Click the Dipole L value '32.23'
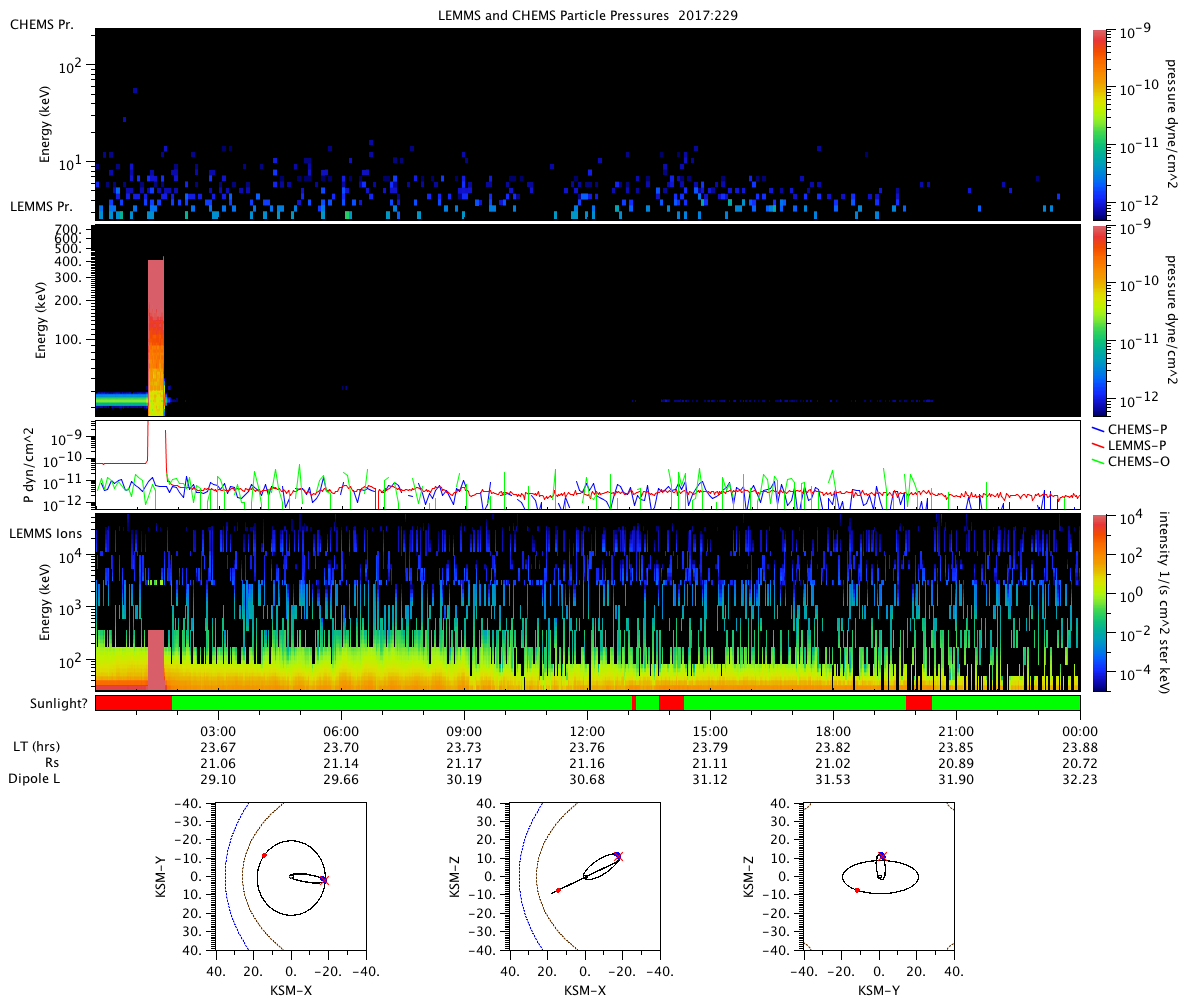Screen dimensions: 1200x1000 (1080, 778)
